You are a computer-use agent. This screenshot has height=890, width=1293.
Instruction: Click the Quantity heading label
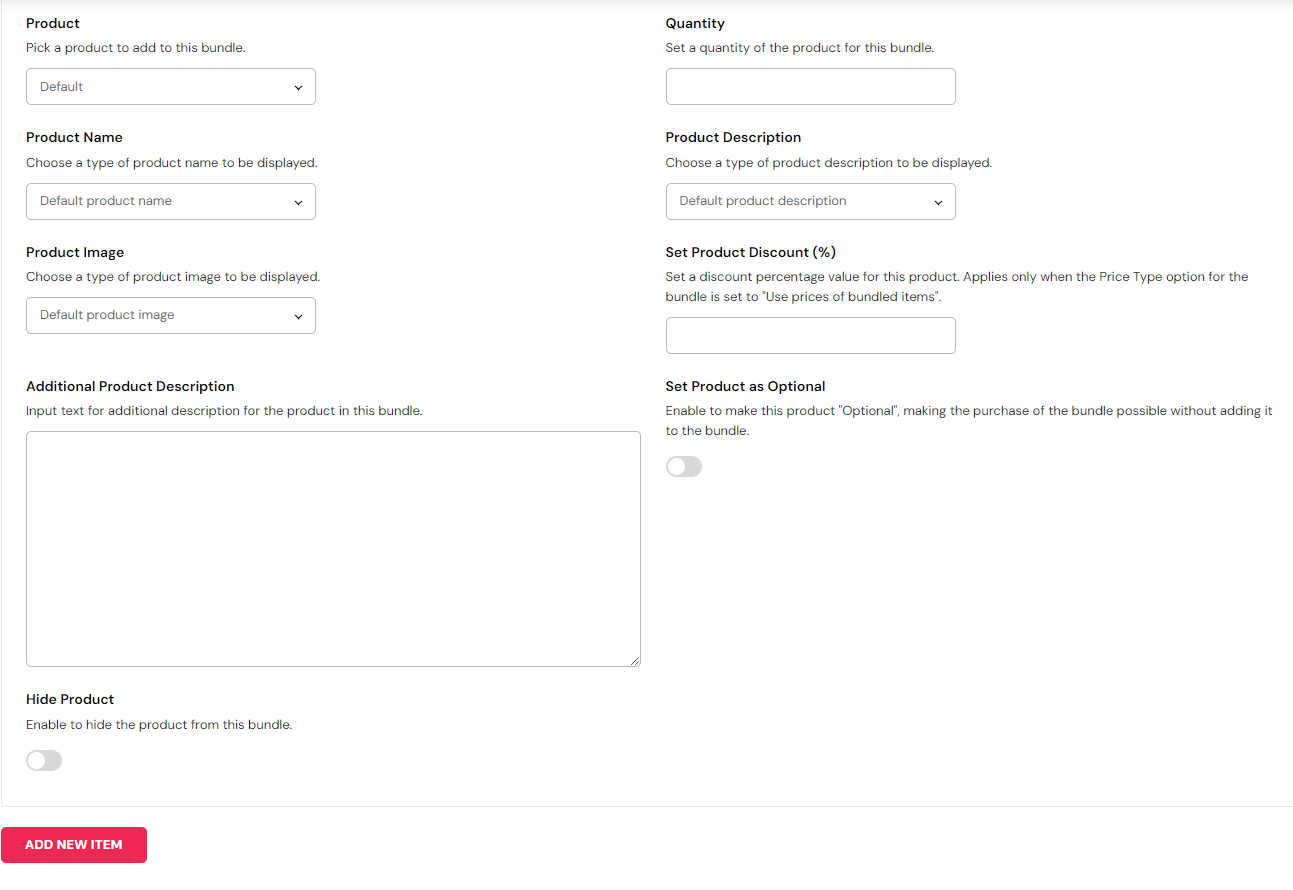point(695,23)
